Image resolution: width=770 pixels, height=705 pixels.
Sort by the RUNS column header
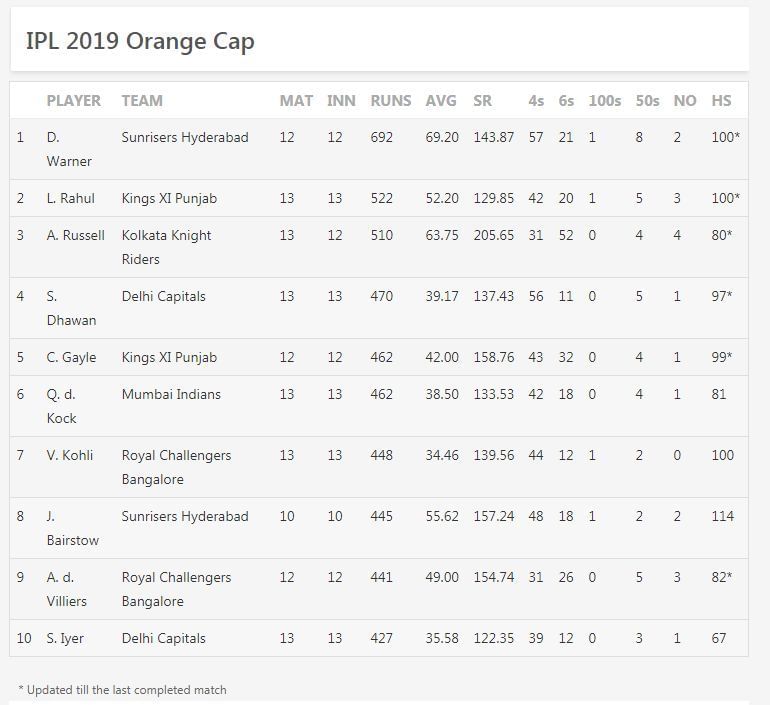coord(390,101)
